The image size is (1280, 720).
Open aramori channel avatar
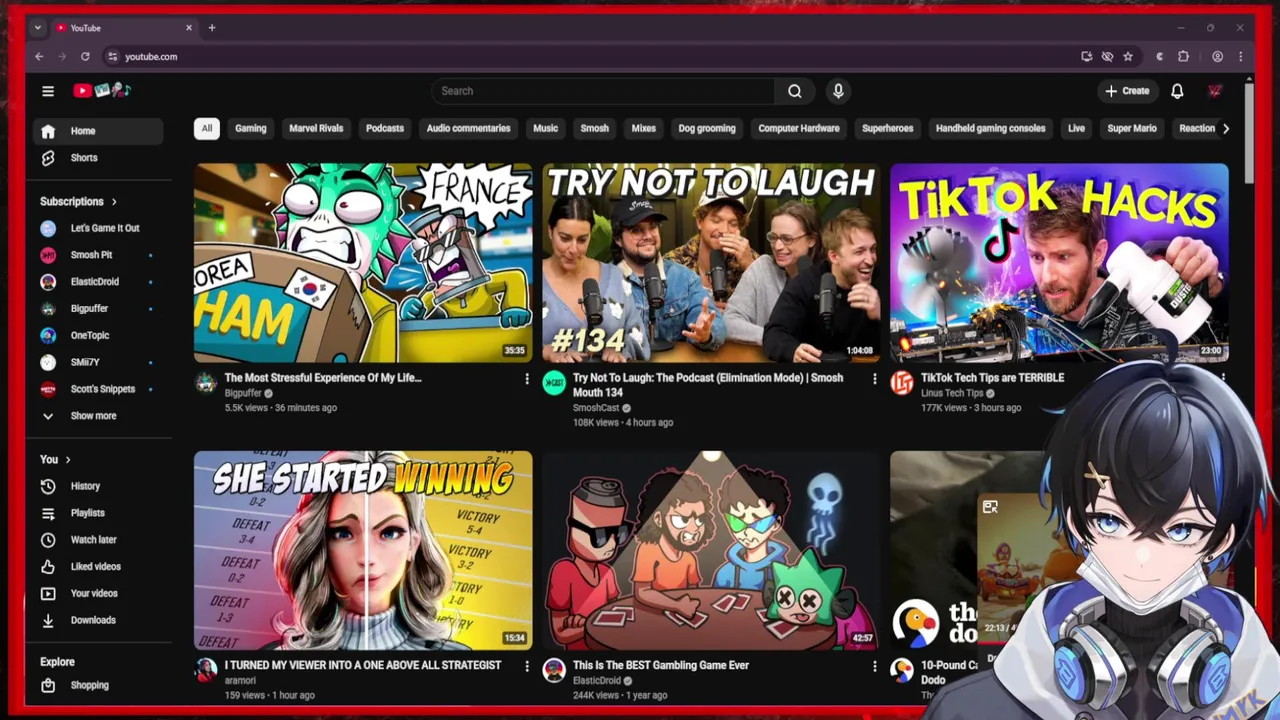coord(206,670)
